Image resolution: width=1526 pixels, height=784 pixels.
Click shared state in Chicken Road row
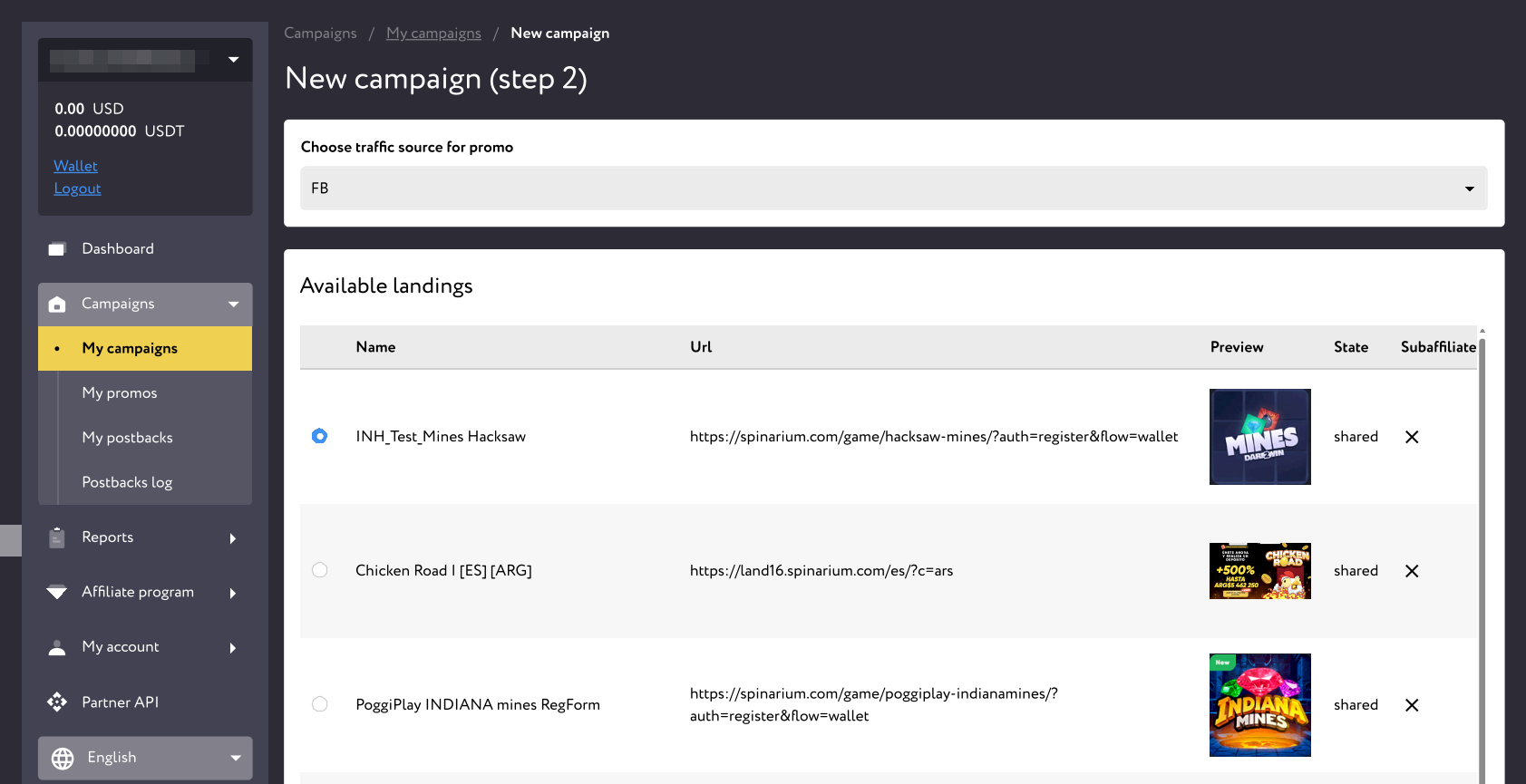(x=1356, y=571)
